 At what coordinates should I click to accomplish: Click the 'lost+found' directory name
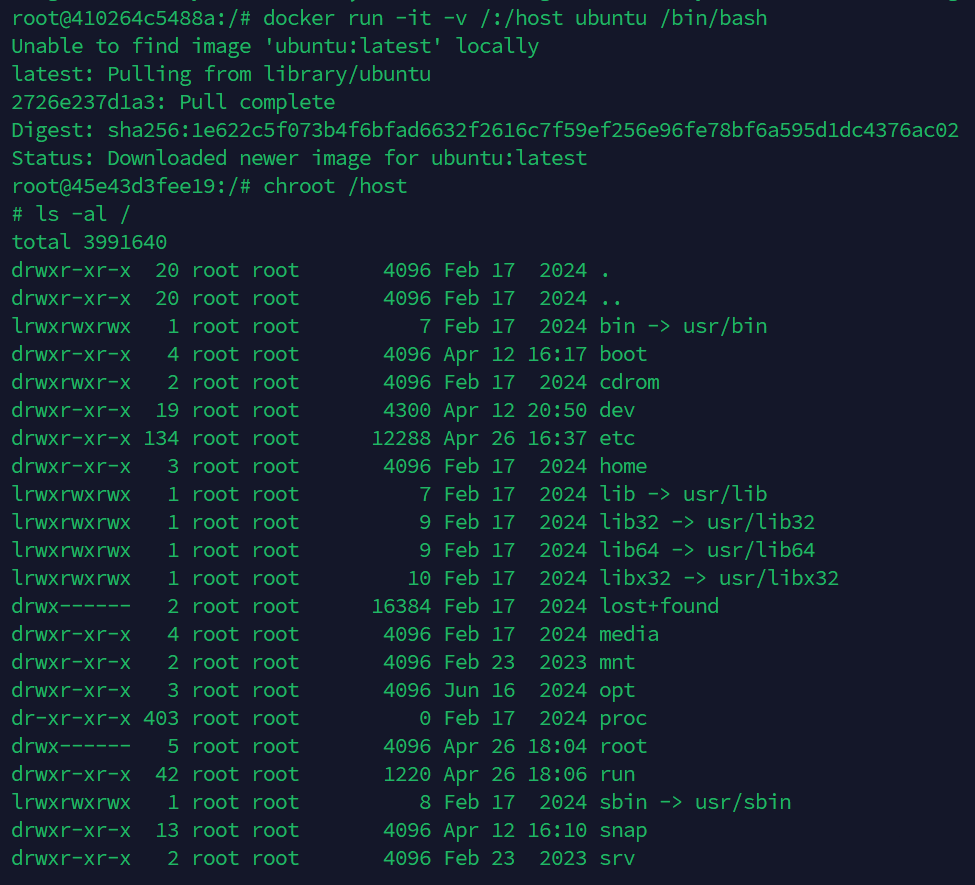click(659, 606)
